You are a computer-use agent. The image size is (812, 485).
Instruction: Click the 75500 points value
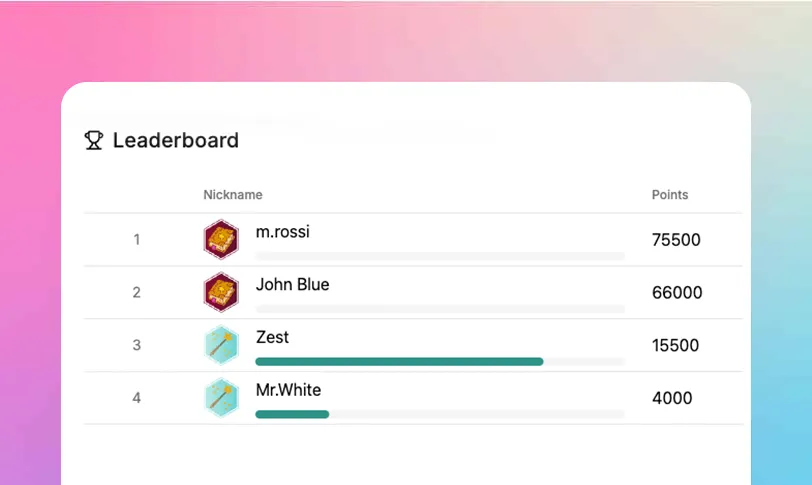click(676, 240)
